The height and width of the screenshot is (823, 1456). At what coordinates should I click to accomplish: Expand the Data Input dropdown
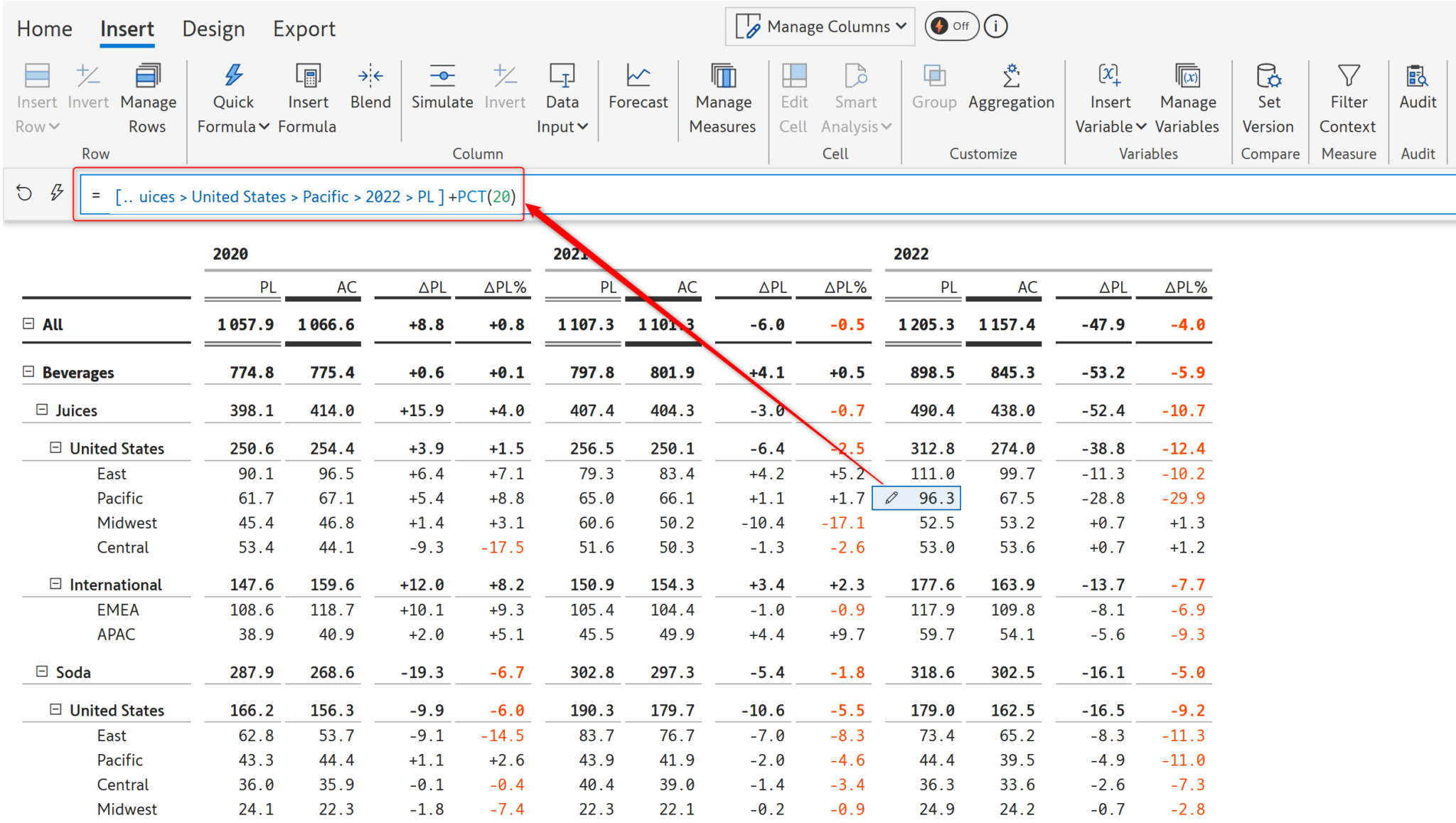[583, 127]
